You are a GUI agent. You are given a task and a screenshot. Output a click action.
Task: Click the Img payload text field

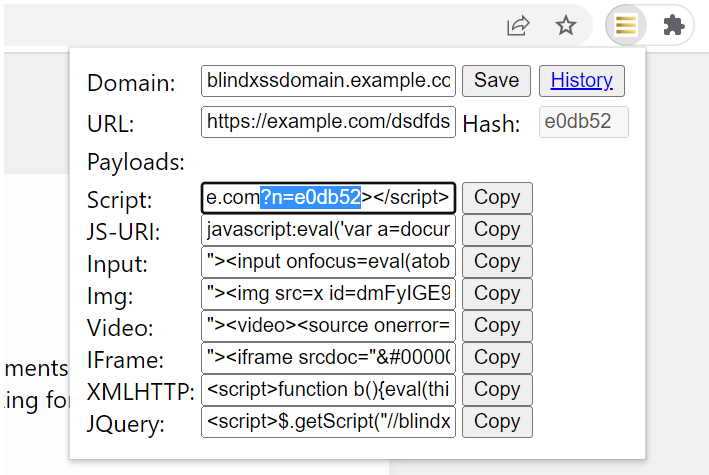(x=328, y=294)
